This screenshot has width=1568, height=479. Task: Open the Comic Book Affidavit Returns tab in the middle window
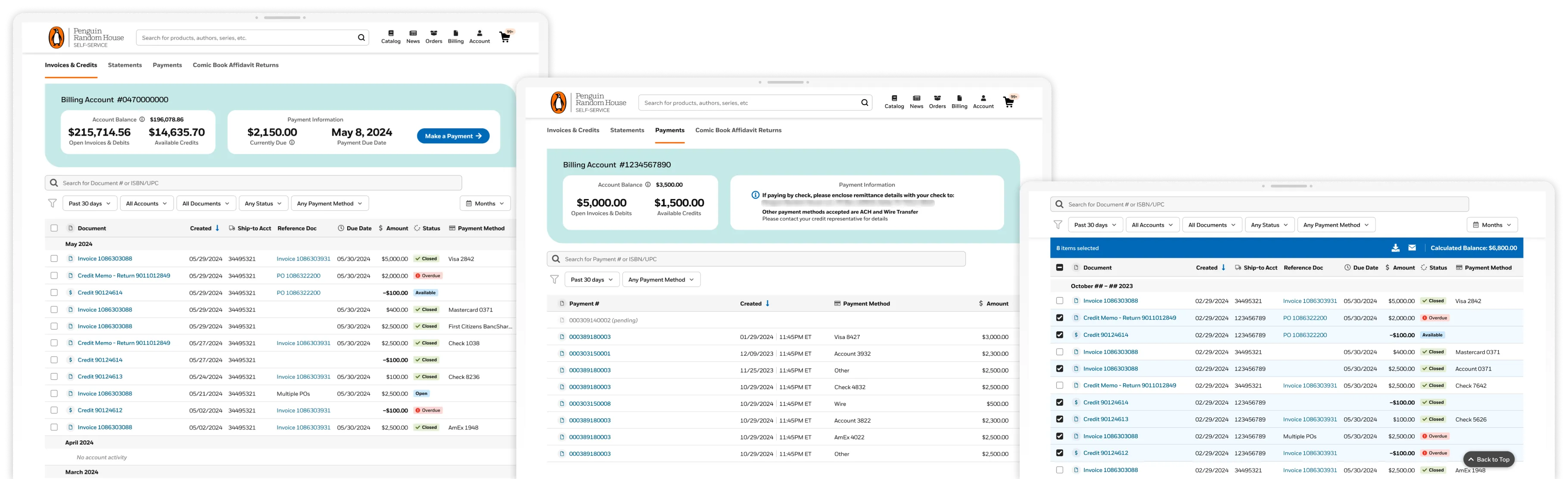pos(738,130)
